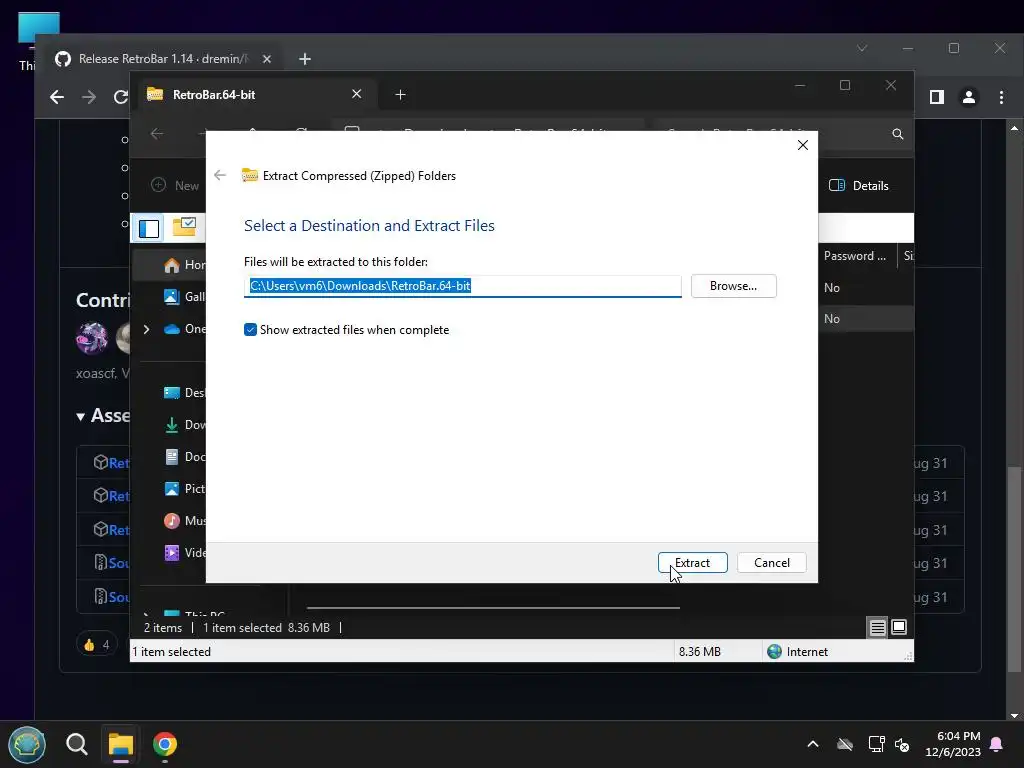Show hidden system tray icons
This screenshot has height=768, width=1024.
click(x=813, y=744)
